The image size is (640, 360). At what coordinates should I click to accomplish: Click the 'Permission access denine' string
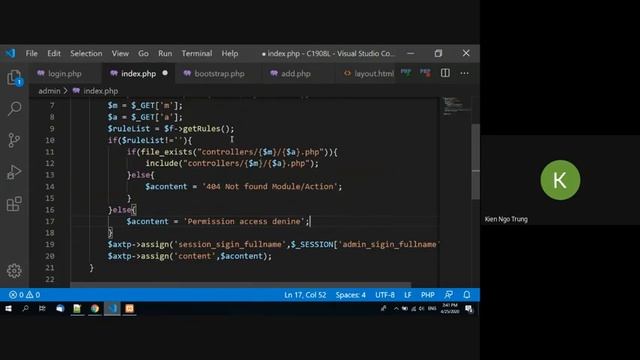[x=244, y=221]
